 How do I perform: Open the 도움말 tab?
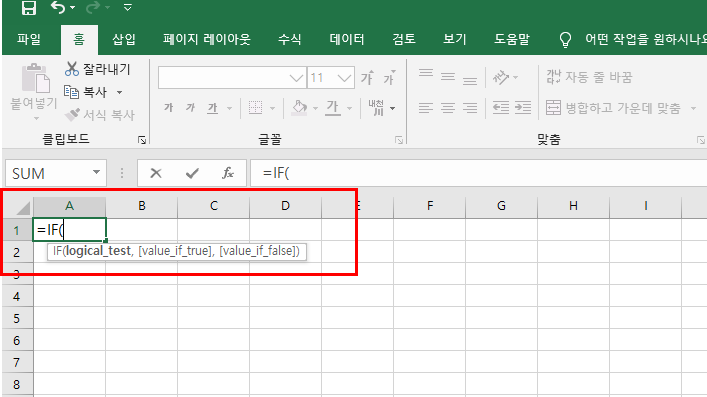coord(512,39)
